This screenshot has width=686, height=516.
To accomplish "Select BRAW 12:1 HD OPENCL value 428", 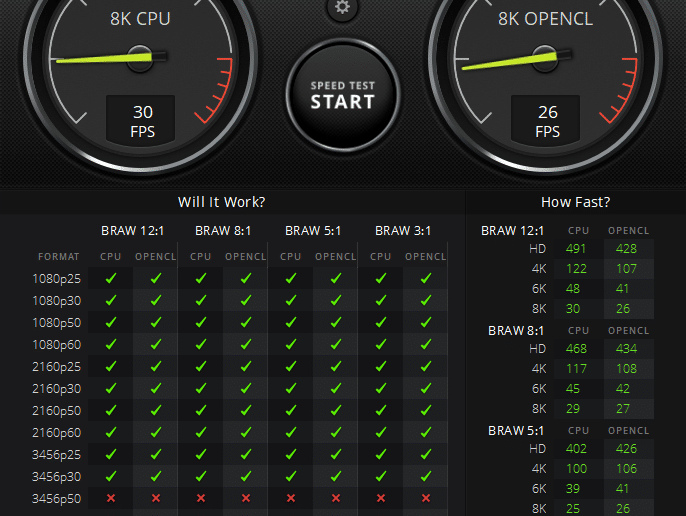I will [626, 249].
